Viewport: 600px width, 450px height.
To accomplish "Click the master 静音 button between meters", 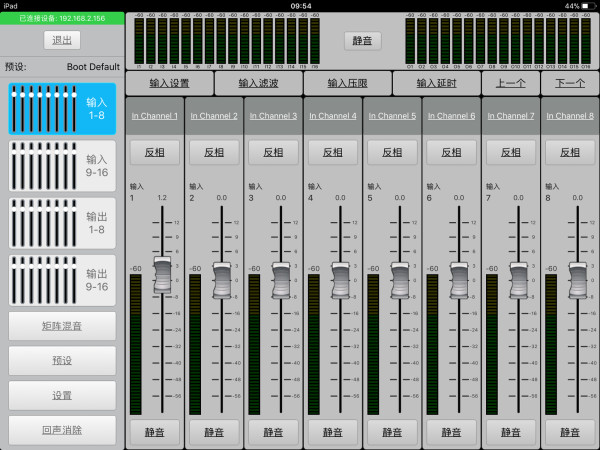I will point(362,41).
